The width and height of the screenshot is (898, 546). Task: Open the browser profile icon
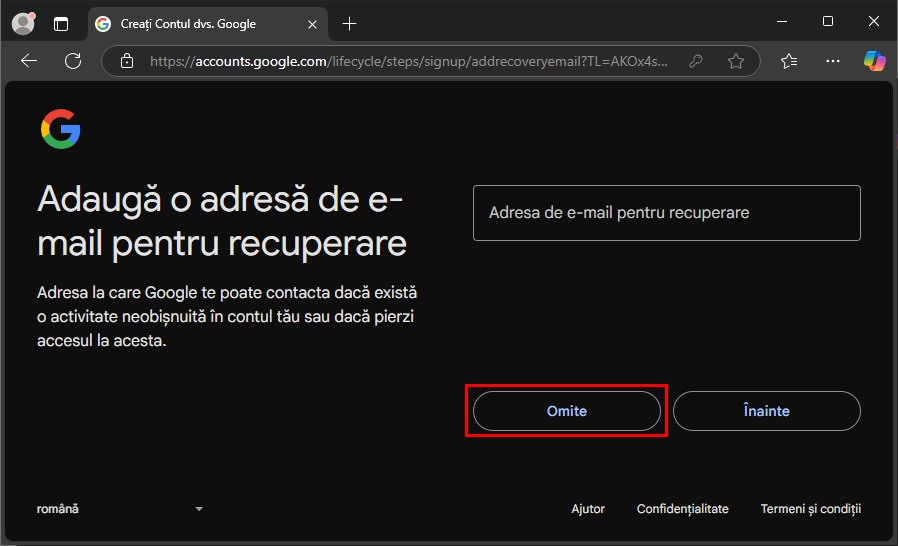[22, 23]
